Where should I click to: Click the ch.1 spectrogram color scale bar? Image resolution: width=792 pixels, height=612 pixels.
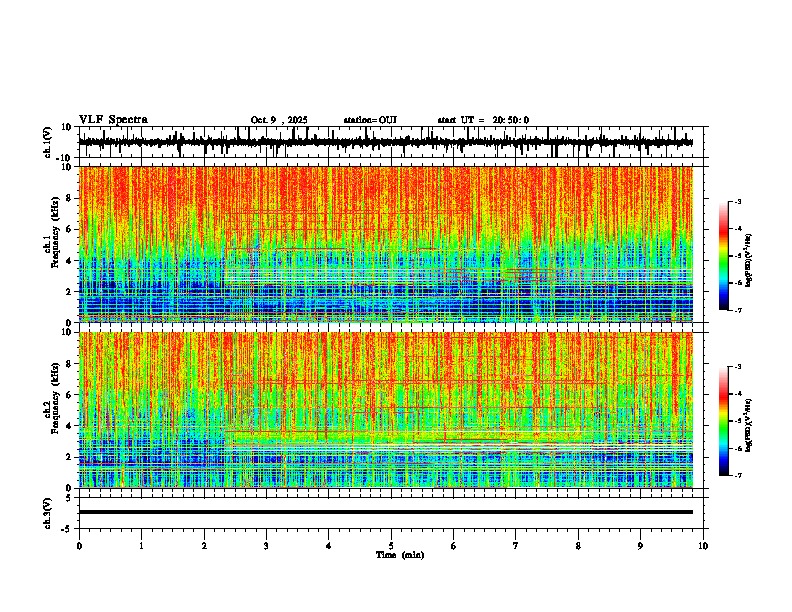pyautogui.click(x=724, y=256)
